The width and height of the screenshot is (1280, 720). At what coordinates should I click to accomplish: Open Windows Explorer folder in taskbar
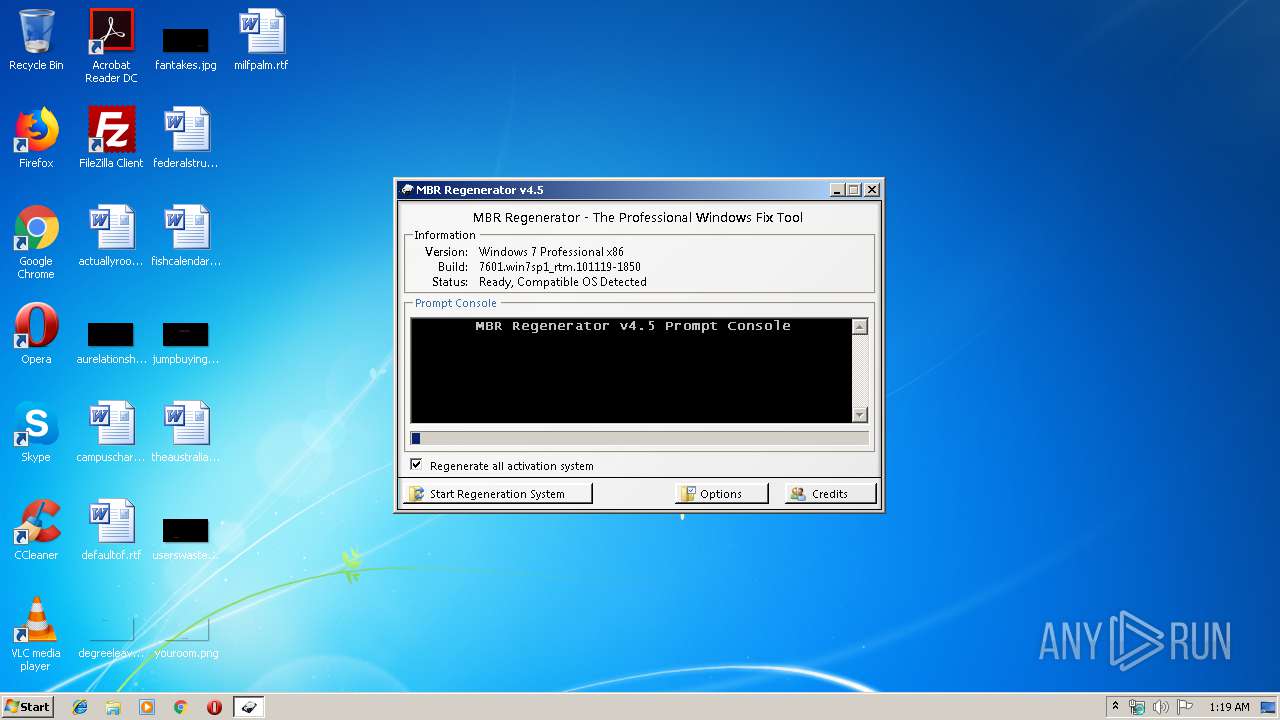click(113, 707)
